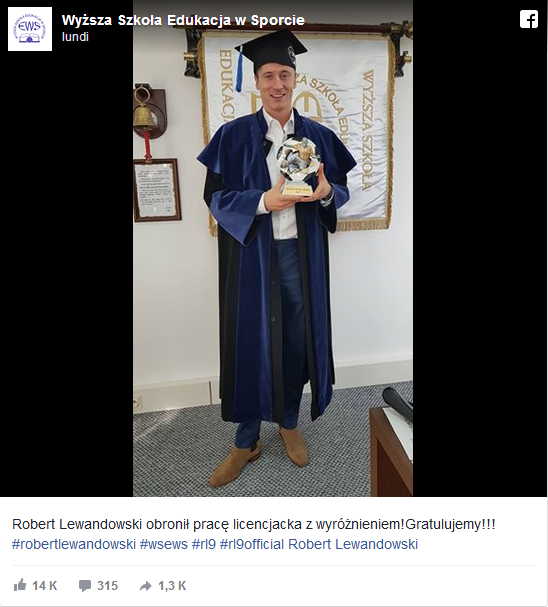Image resolution: width=548 pixels, height=607 pixels.
Task: Click the graduation cap in photo
Action: pos(270,52)
